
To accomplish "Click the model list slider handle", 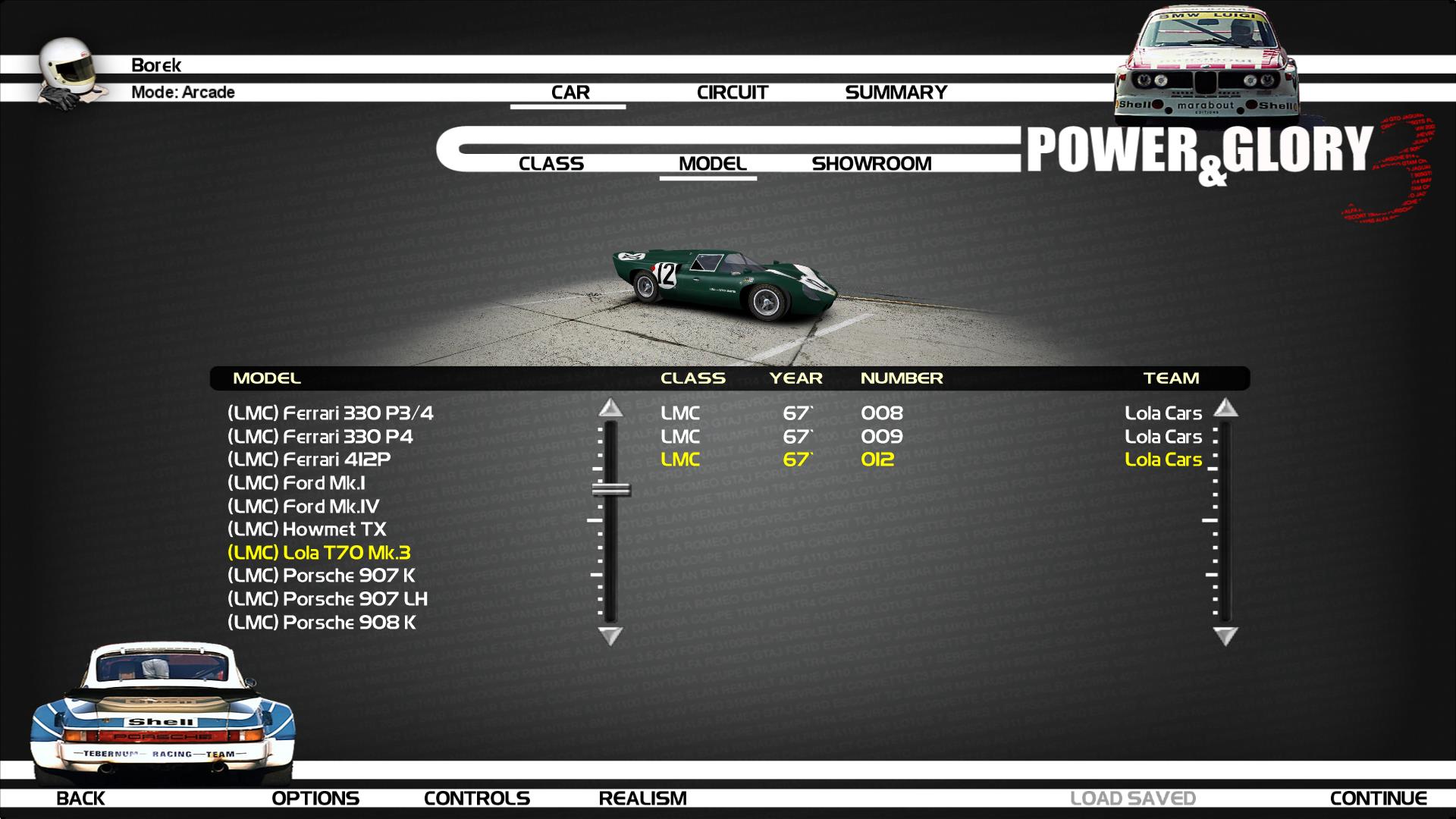I will tap(611, 490).
